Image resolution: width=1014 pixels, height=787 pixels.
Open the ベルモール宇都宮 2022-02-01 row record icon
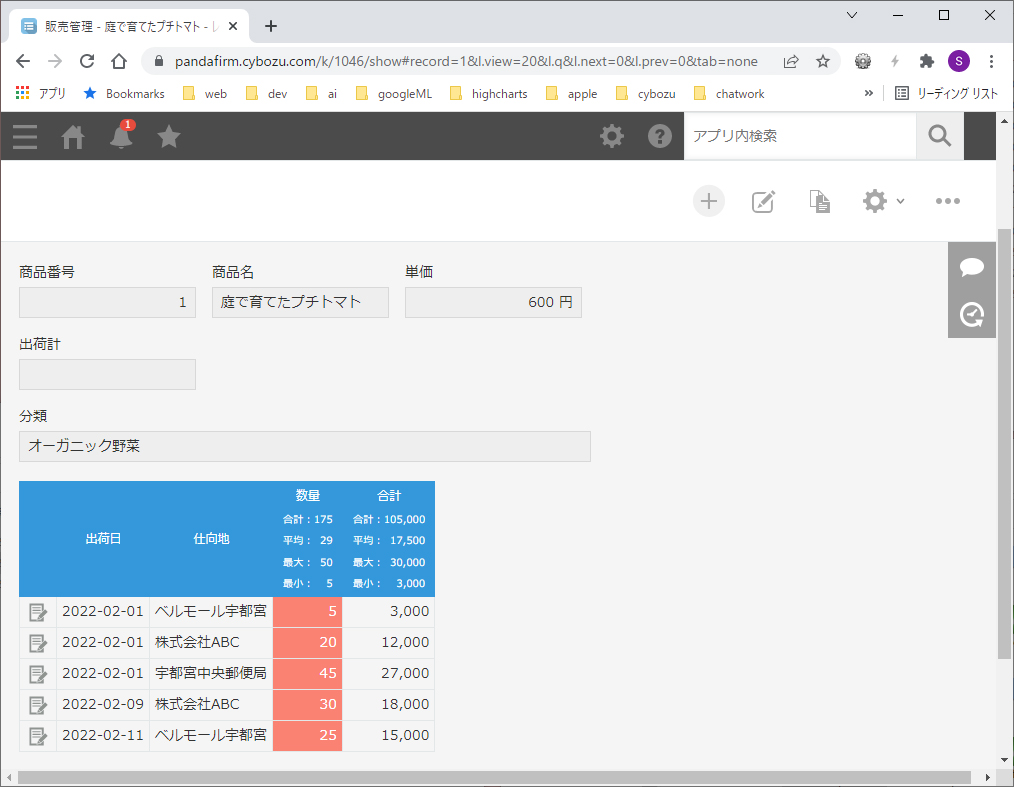pos(38,612)
